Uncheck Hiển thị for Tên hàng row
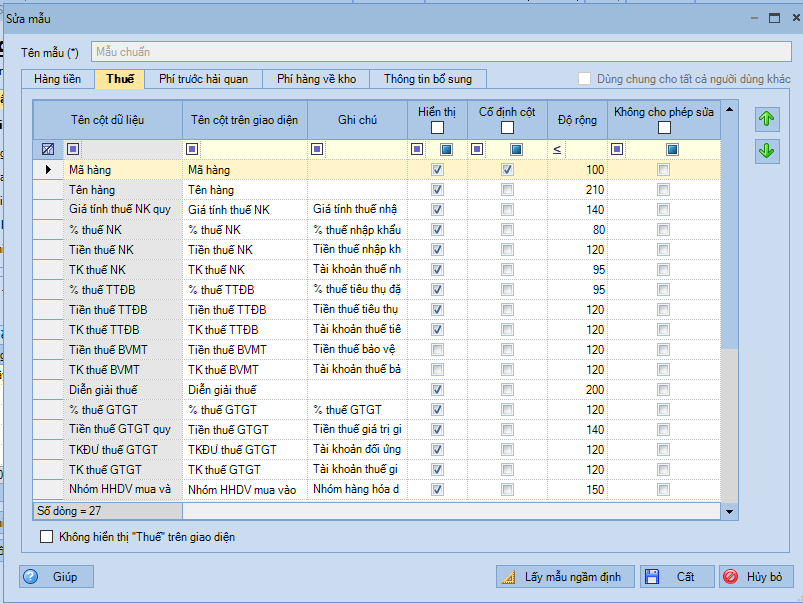Viewport: 803px width, 604px height. pos(437,190)
